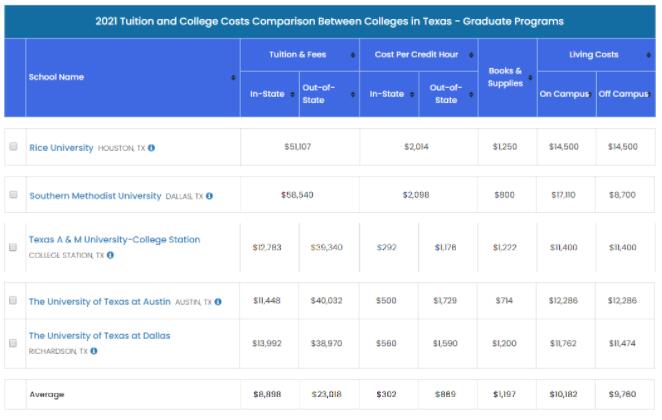Image resolution: width=662 pixels, height=420 pixels.
Task: Sort by School Name column arrows
Action: [x=233, y=77]
